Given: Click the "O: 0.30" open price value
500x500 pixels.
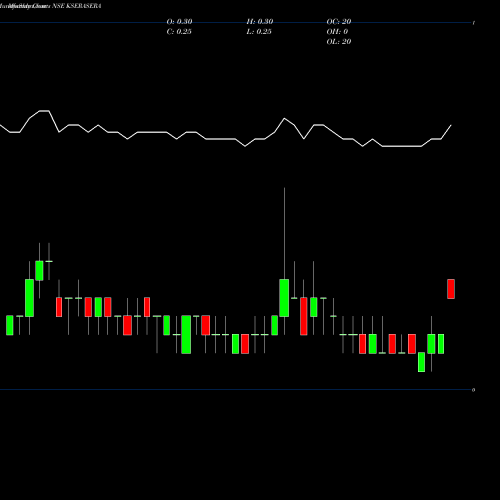Looking at the screenshot, I should 179,22.
